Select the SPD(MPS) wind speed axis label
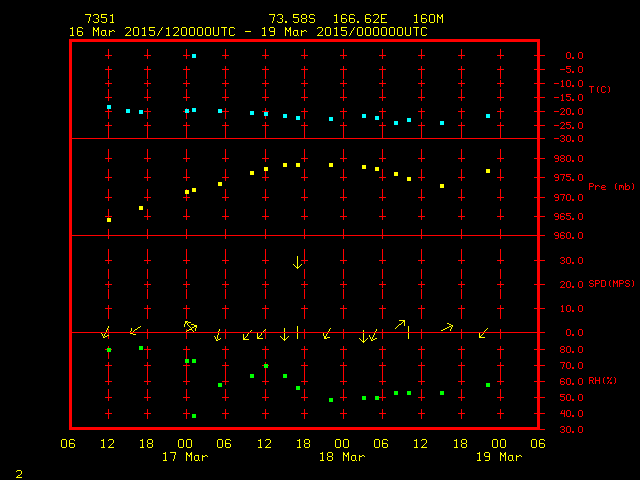The width and height of the screenshot is (640, 480). [x=611, y=284]
